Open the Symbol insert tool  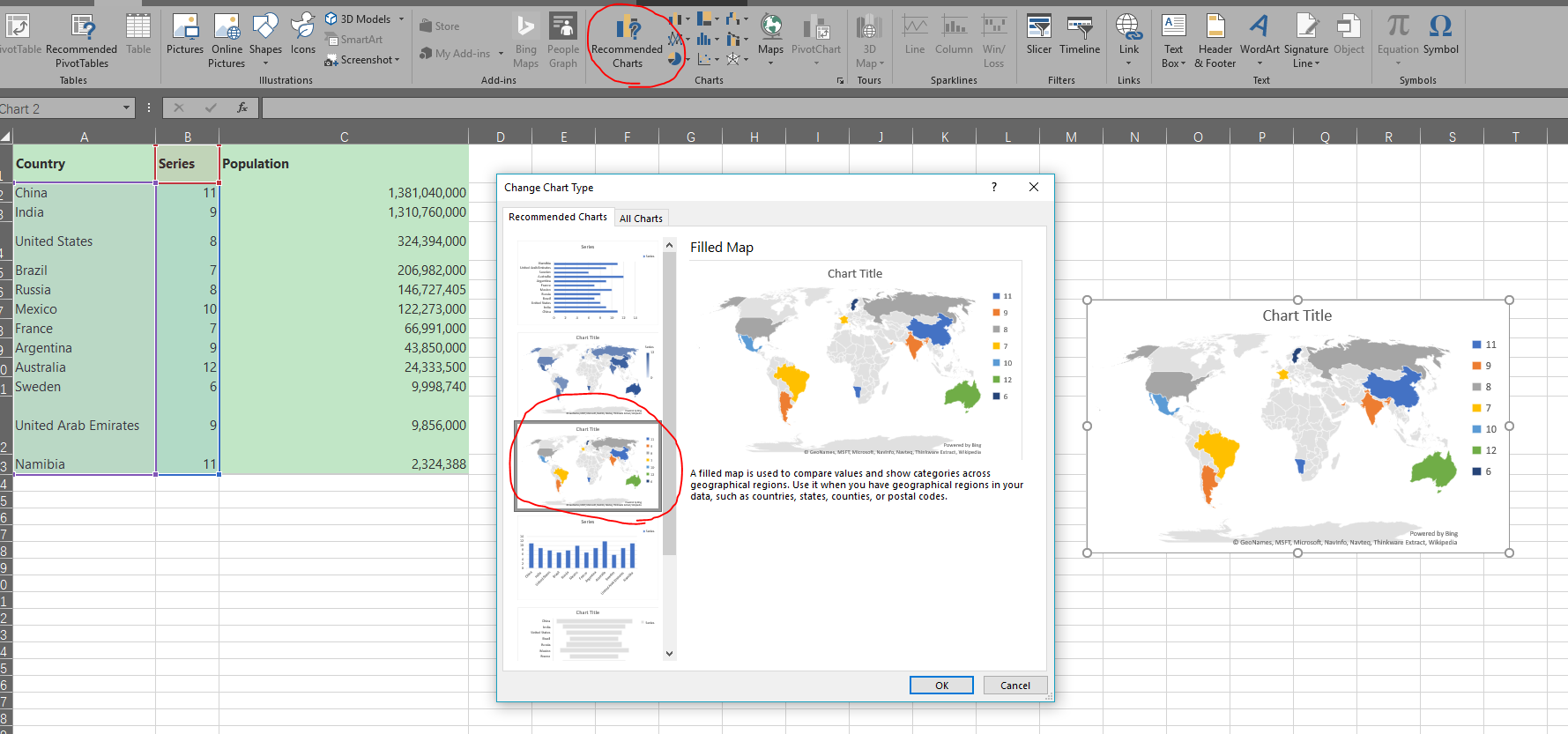[x=1440, y=35]
